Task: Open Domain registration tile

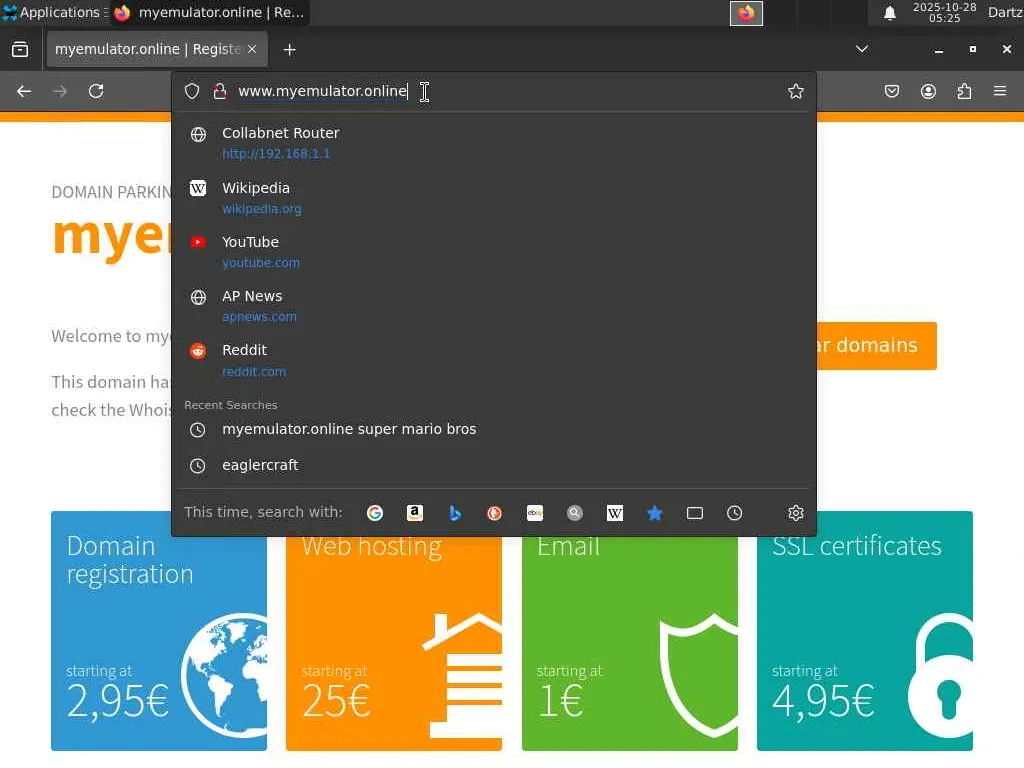Action: [x=159, y=631]
